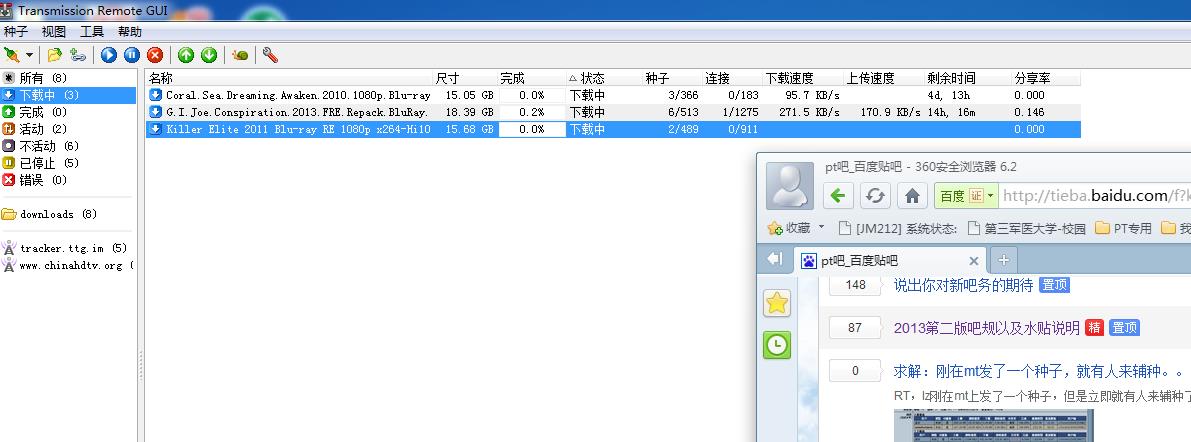Open the PT专用 bookmark folder
This screenshot has width=1191, height=442.
click(1123, 228)
